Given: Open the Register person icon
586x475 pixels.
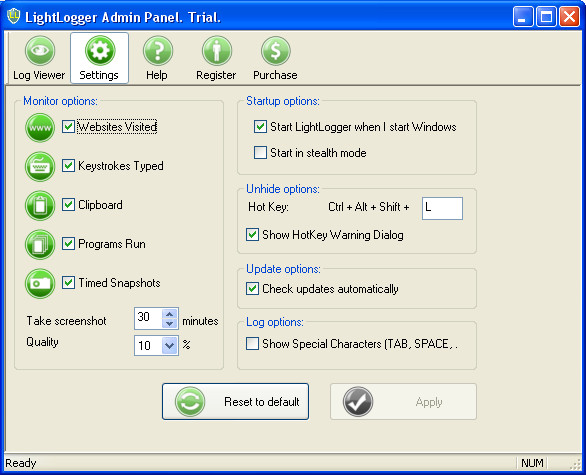Looking at the screenshot, I should point(217,50).
